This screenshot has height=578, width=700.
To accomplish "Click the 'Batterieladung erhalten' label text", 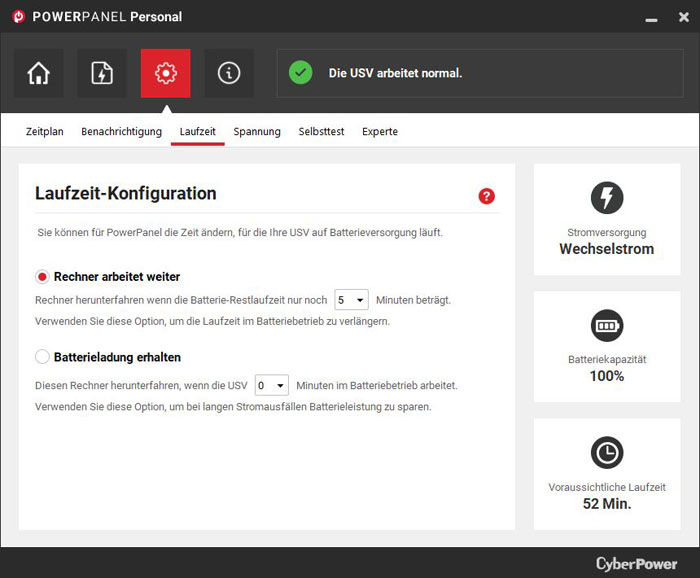I will click(117, 357).
